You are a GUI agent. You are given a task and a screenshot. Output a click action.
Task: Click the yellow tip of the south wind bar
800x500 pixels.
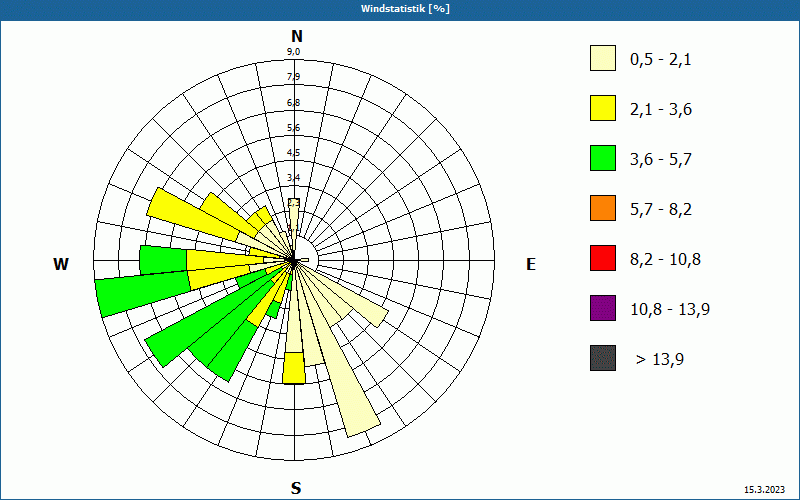(x=294, y=368)
